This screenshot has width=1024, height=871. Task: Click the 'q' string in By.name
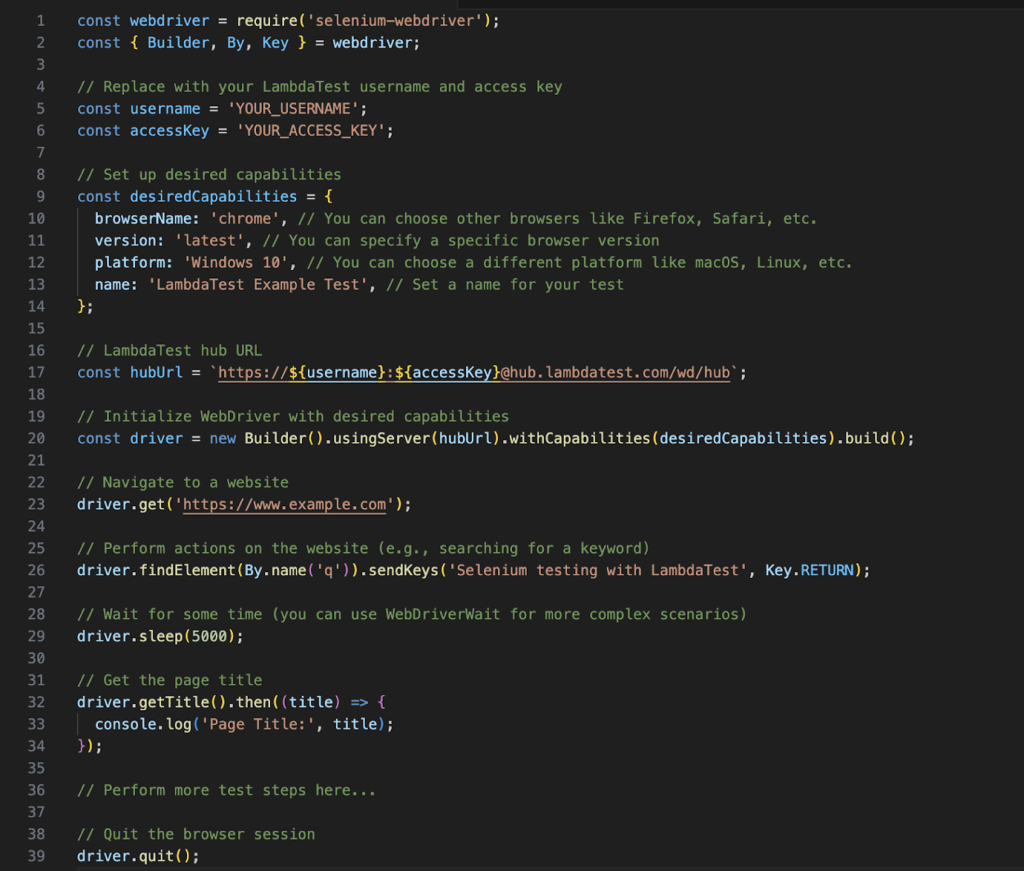click(x=328, y=570)
